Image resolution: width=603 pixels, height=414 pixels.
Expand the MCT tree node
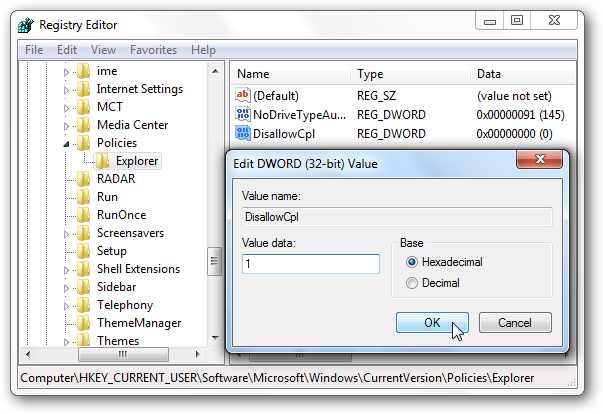click(x=66, y=108)
